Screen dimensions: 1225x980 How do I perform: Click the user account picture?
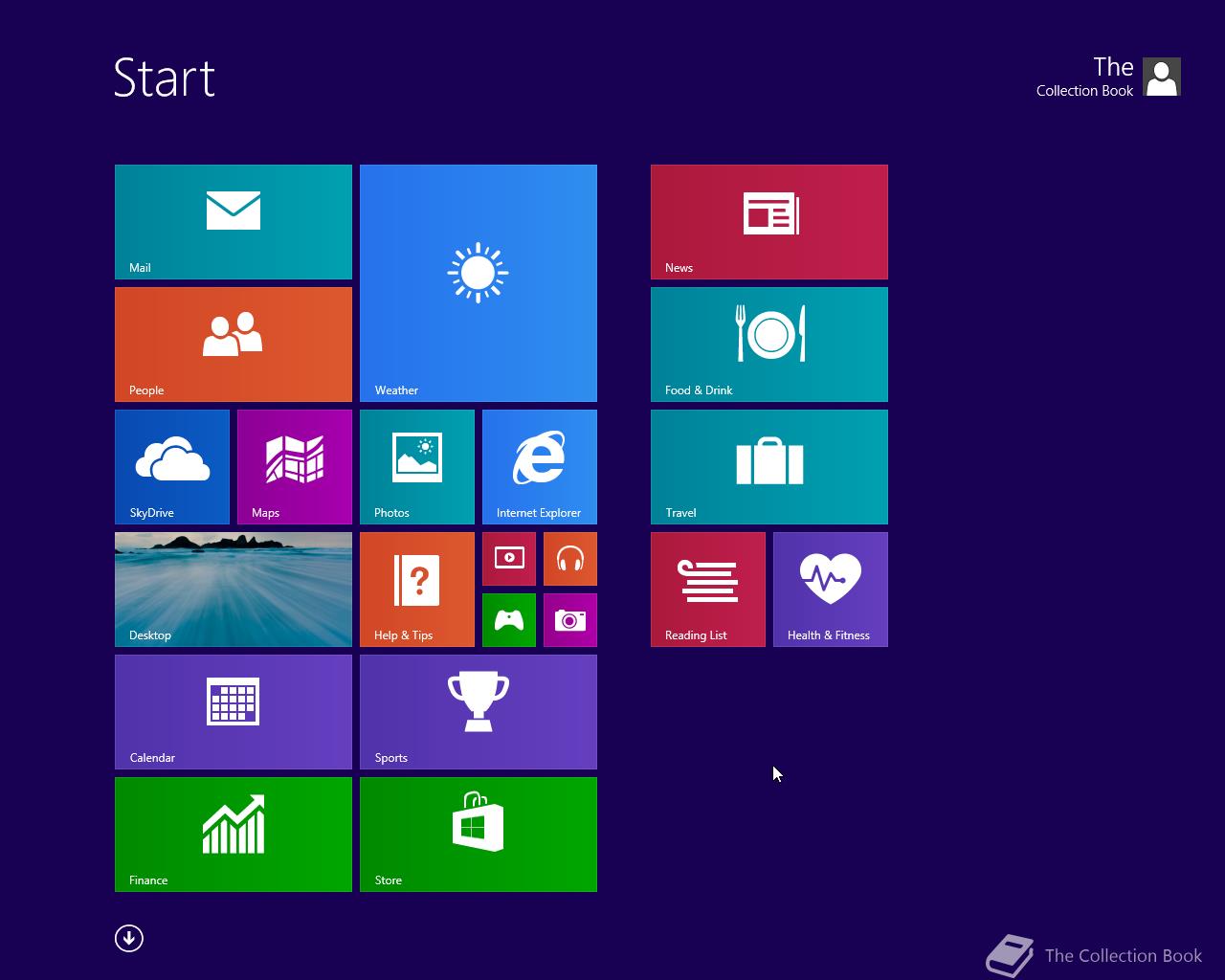1162,77
